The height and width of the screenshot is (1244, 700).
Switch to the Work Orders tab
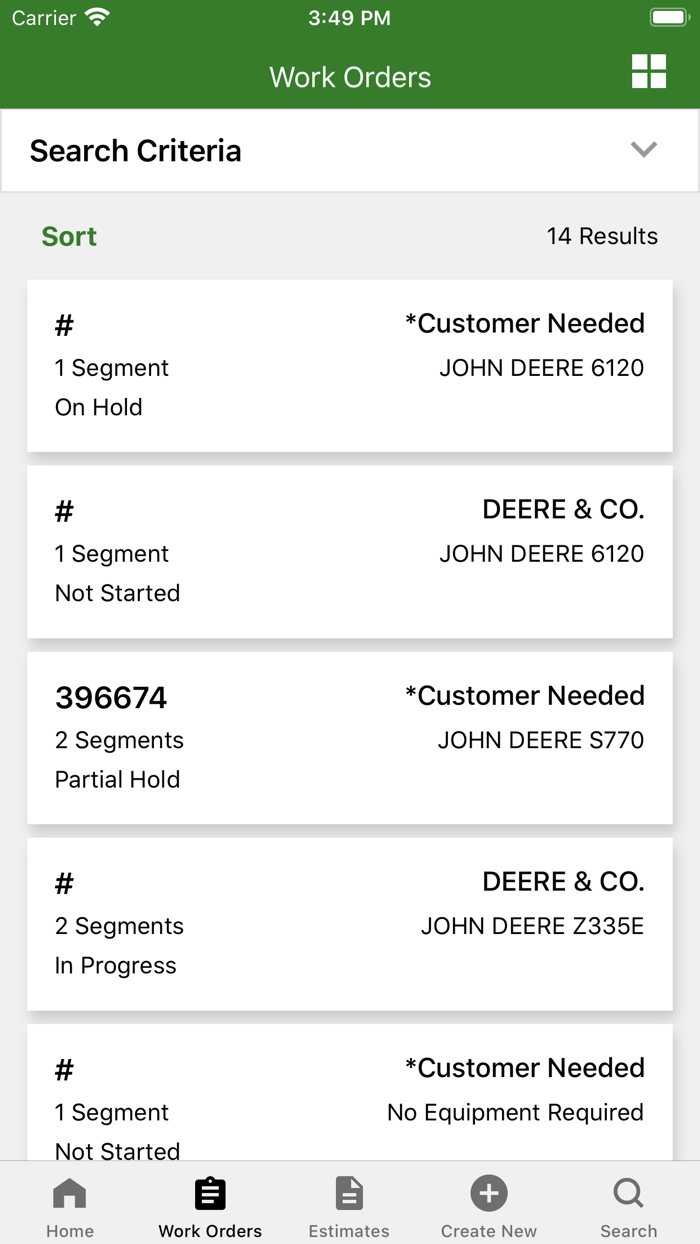[209, 1203]
